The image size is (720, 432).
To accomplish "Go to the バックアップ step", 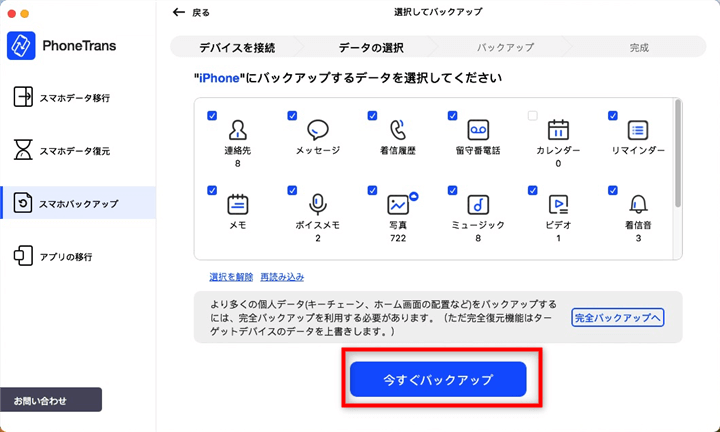I will [505, 47].
